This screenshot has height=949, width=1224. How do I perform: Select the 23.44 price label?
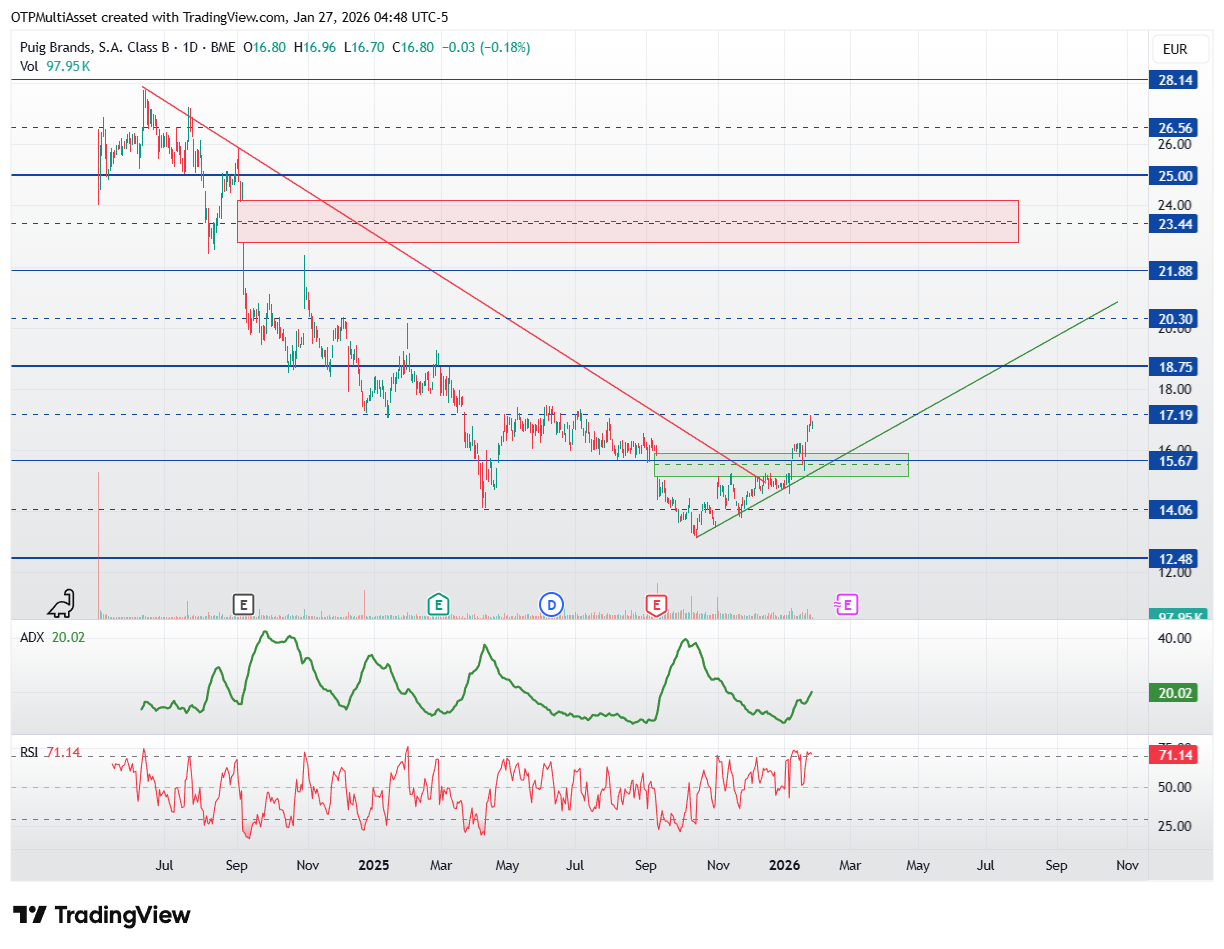1173,223
